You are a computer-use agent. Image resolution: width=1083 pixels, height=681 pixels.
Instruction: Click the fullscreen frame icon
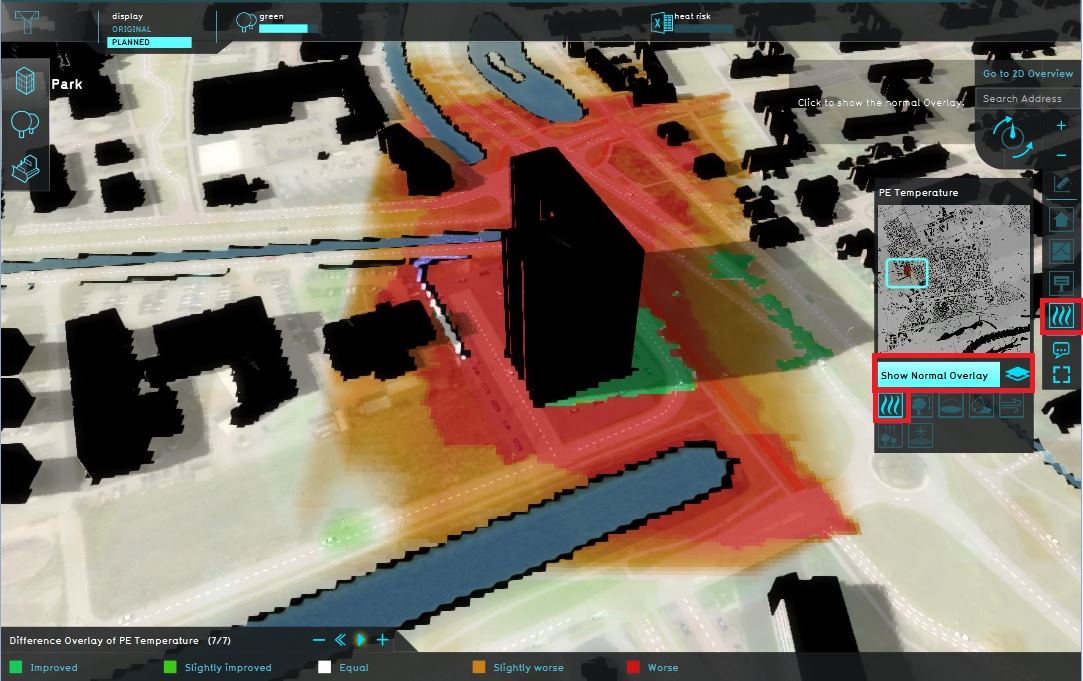[1061, 375]
